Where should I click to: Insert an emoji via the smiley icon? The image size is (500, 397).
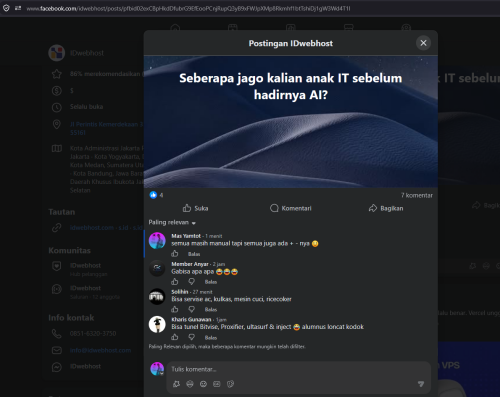tap(203, 384)
